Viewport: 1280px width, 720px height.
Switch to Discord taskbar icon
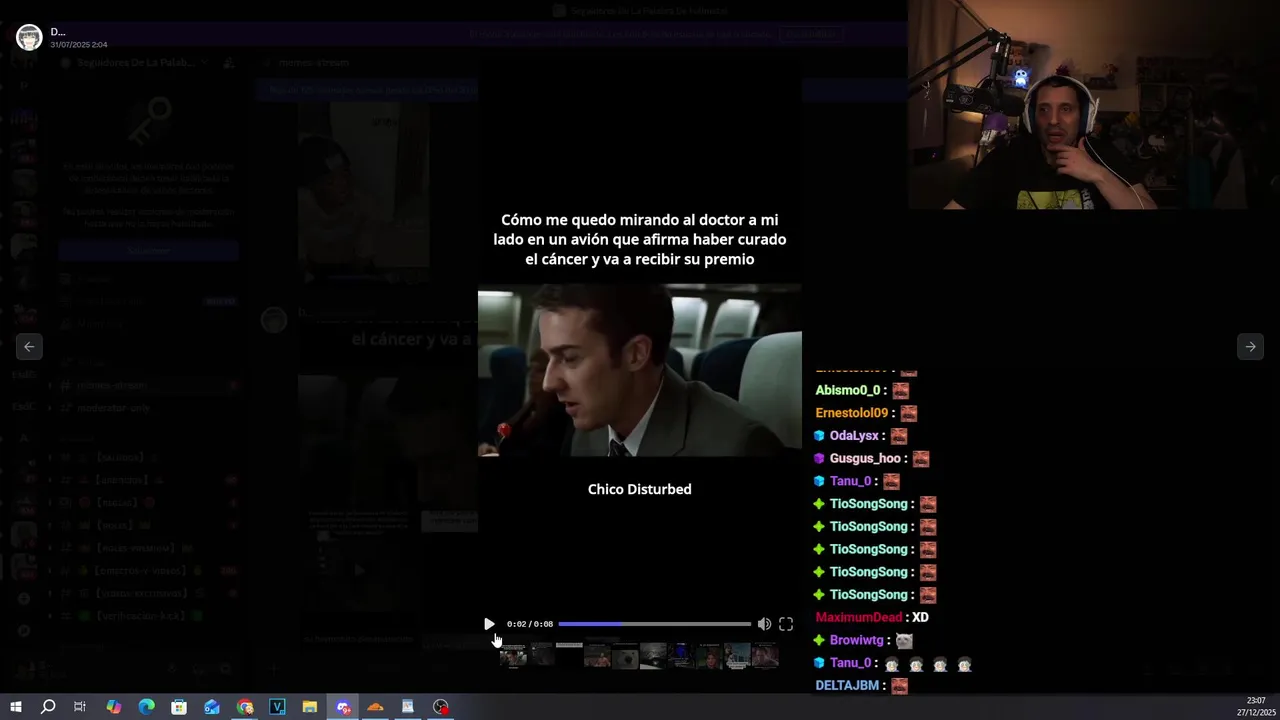[343, 707]
